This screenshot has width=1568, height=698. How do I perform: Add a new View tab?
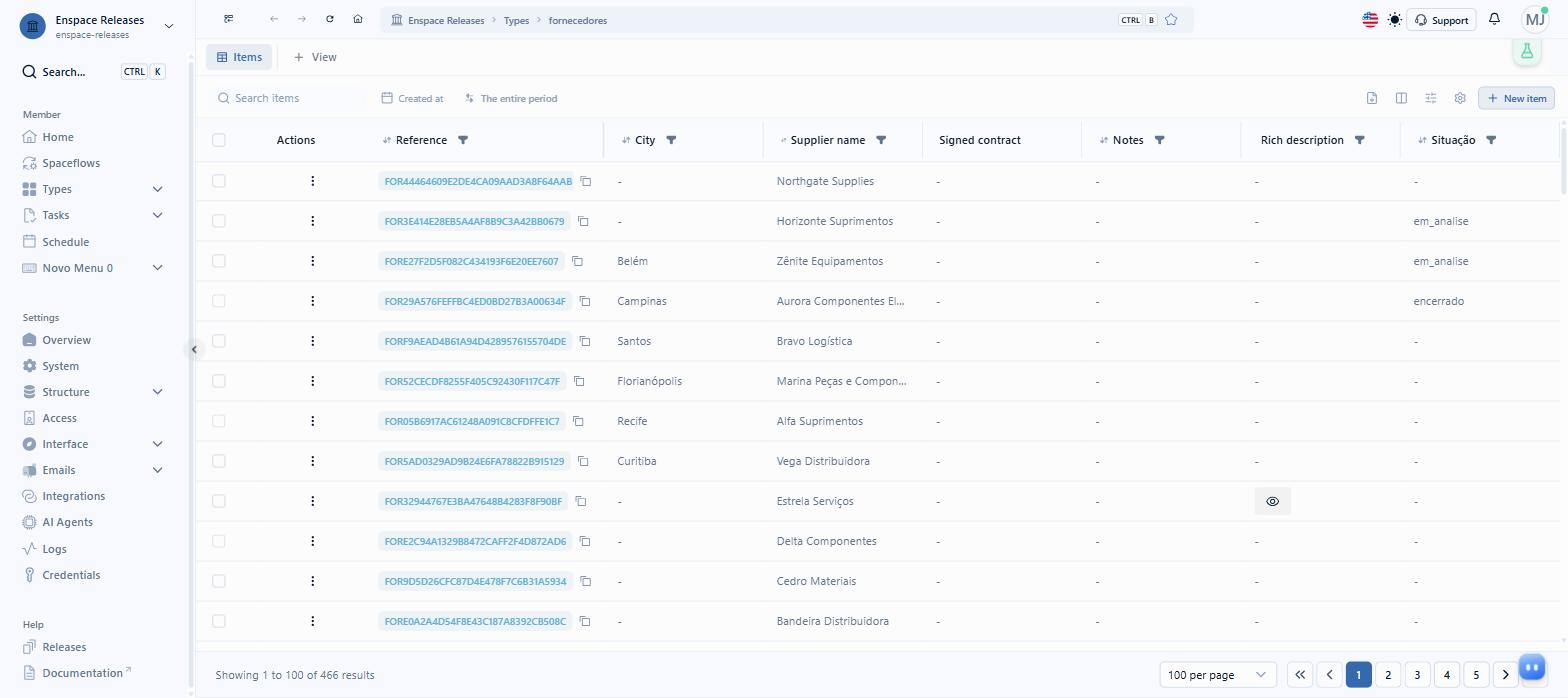(x=315, y=57)
